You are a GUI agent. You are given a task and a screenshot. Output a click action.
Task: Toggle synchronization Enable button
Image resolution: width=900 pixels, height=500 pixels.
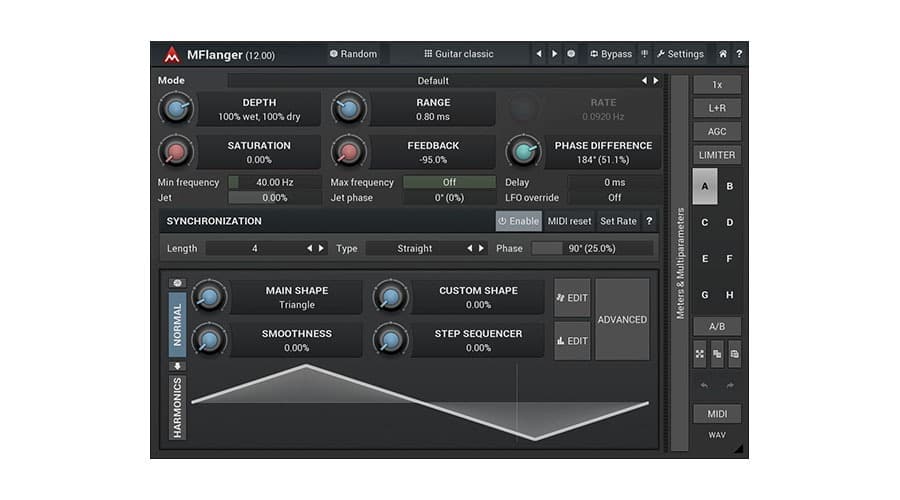coord(518,221)
